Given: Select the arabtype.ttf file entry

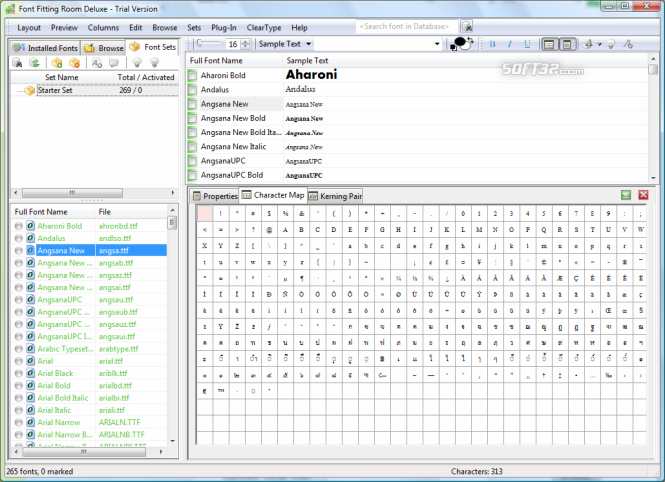Looking at the screenshot, I should [x=119, y=349].
